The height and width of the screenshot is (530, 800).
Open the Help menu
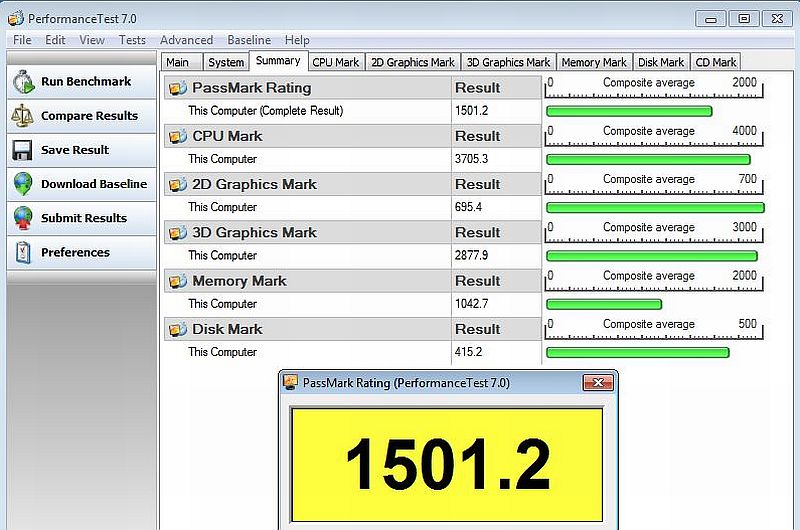click(297, 40)
